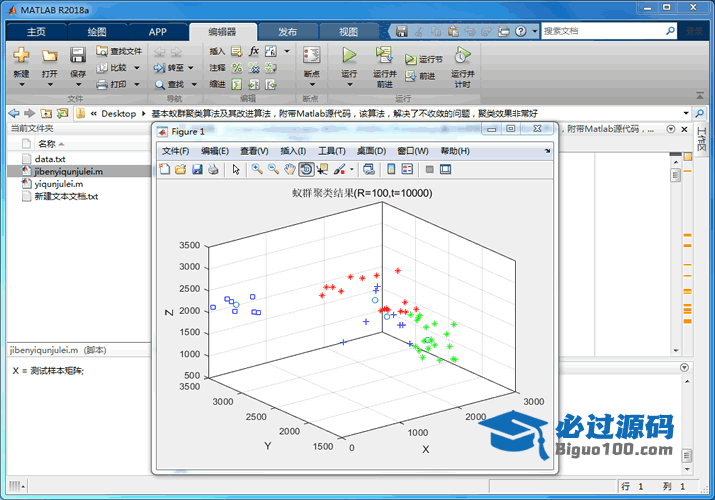Switch to the View (视图) tab
The width and height of the screenshot is (715, 500).
click(348, 31)
